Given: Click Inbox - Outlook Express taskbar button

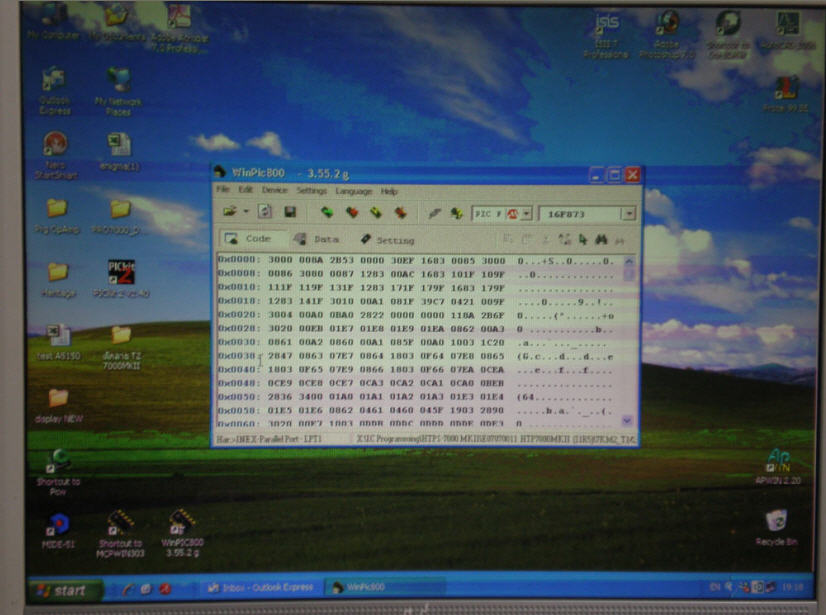Looking at the screenshot, I should (x=261, y=588).
